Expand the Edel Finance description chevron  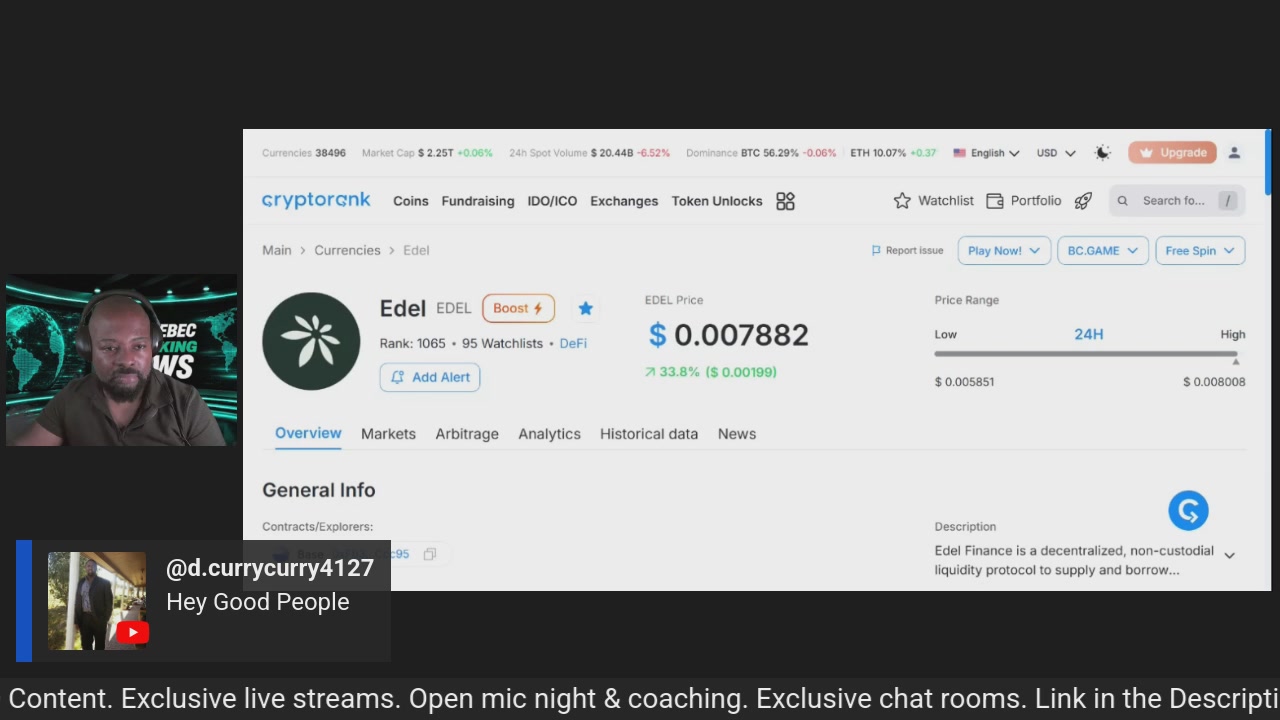1229,555
